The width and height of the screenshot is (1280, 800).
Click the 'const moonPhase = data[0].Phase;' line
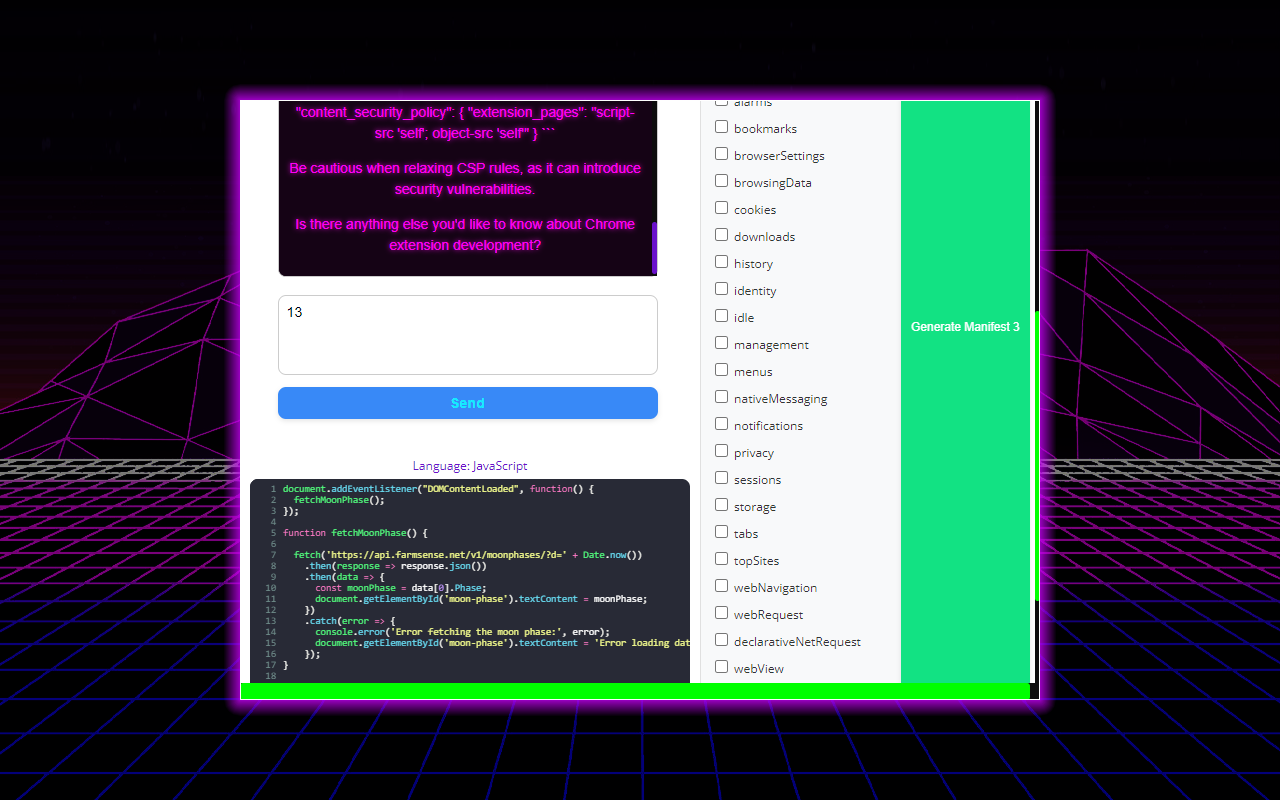401,588
